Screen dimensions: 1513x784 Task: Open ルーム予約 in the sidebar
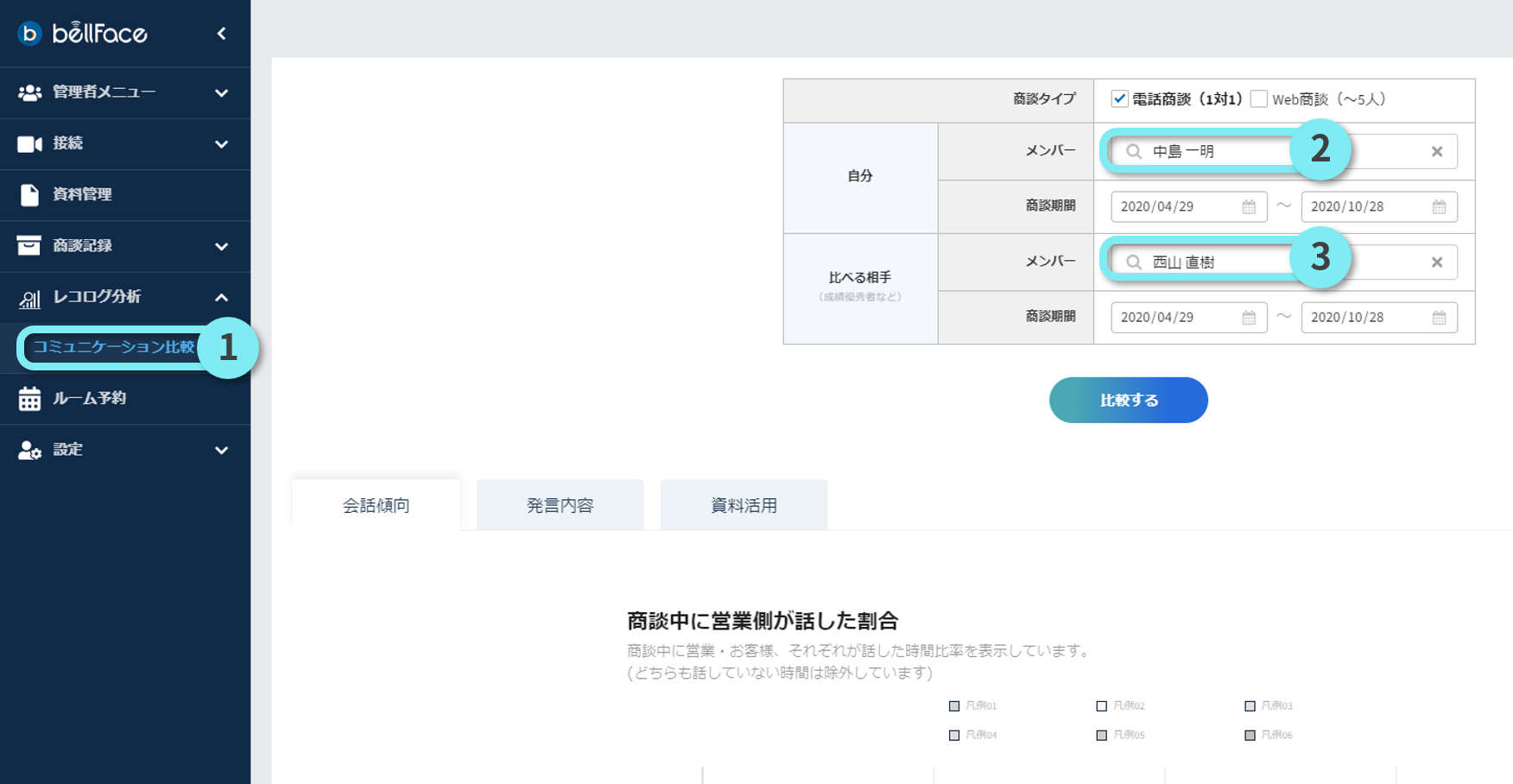(125, 399)
